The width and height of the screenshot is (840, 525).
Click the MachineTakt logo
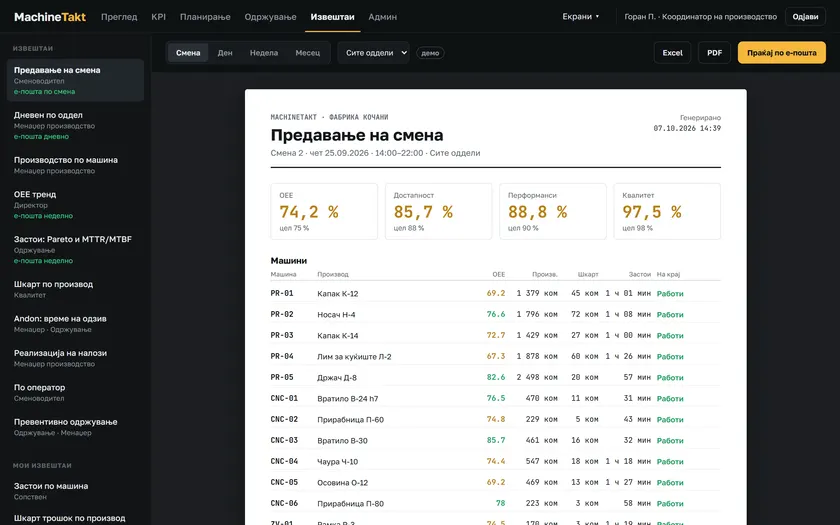pos(50,17)
